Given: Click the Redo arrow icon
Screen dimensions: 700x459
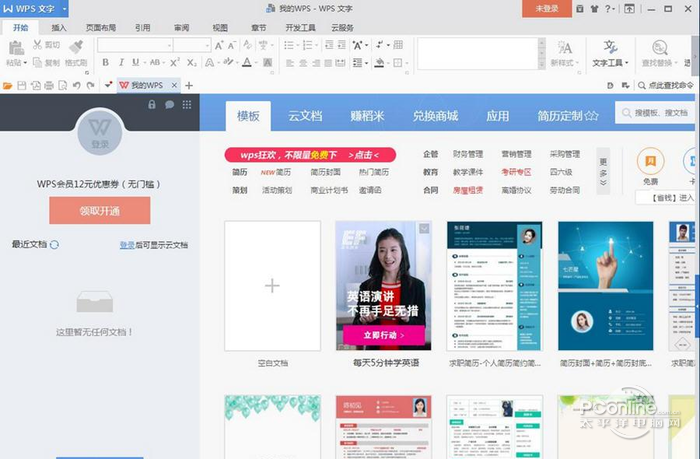Looking at the screenshot, I should pyautogui.click(x=91, y=85).
